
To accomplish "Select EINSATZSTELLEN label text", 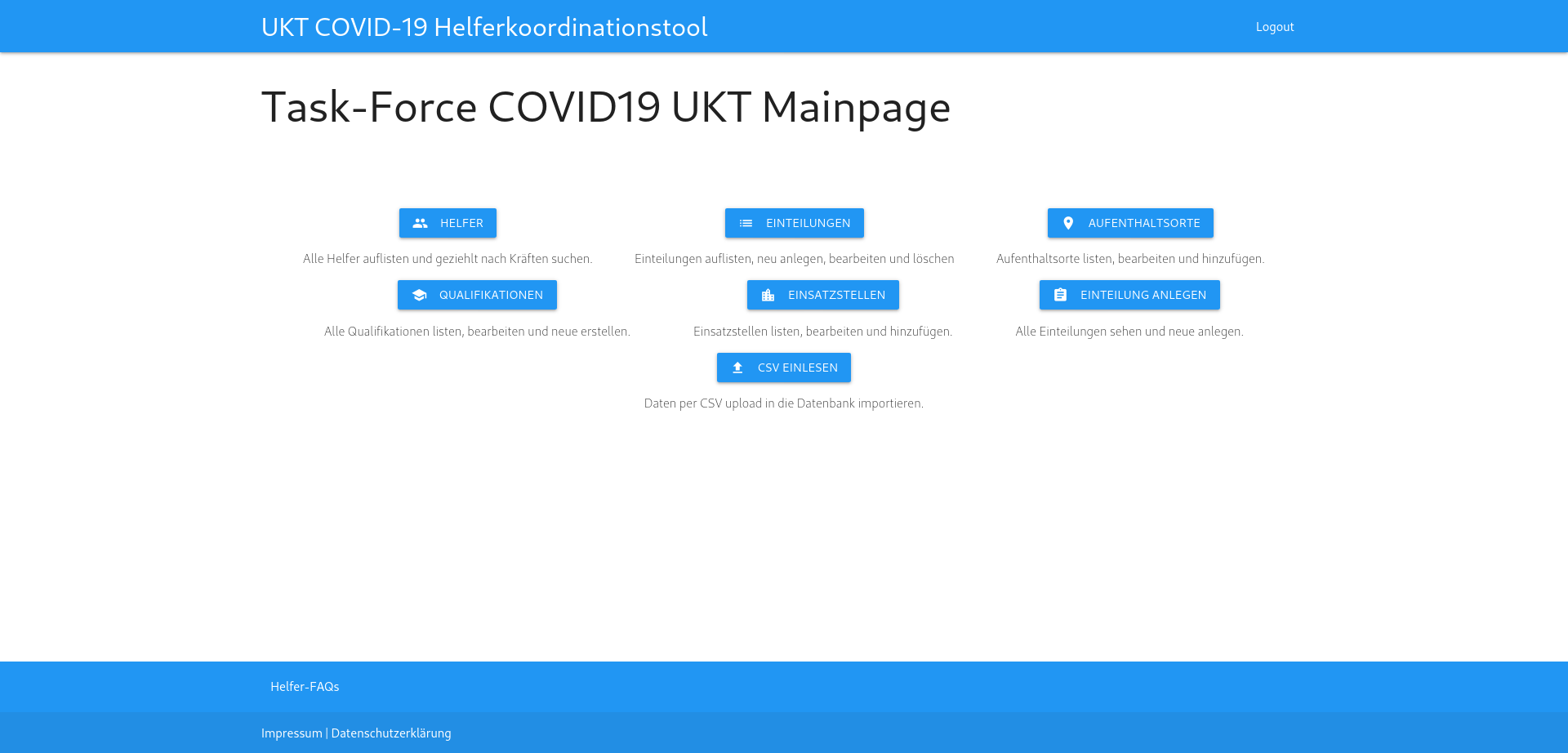I will (x=836, y=295).
